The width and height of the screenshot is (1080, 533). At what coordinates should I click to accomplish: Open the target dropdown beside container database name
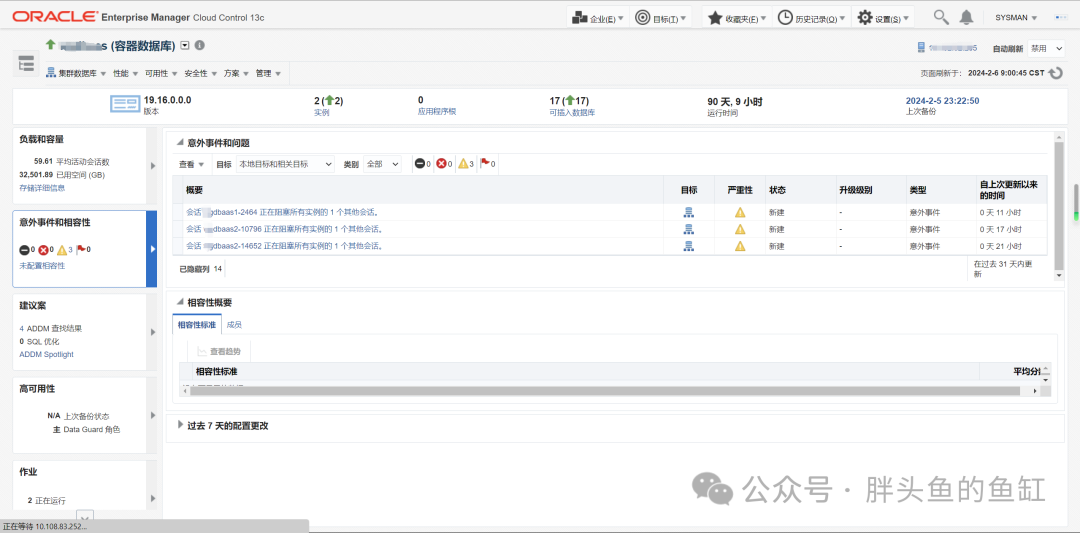(x=185, y=45)
